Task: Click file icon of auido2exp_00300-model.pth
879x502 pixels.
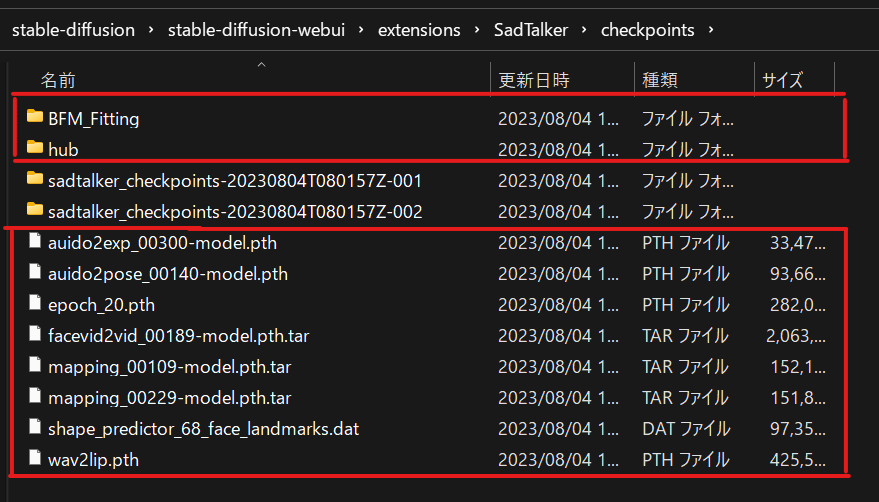Action: coord(35,241)
